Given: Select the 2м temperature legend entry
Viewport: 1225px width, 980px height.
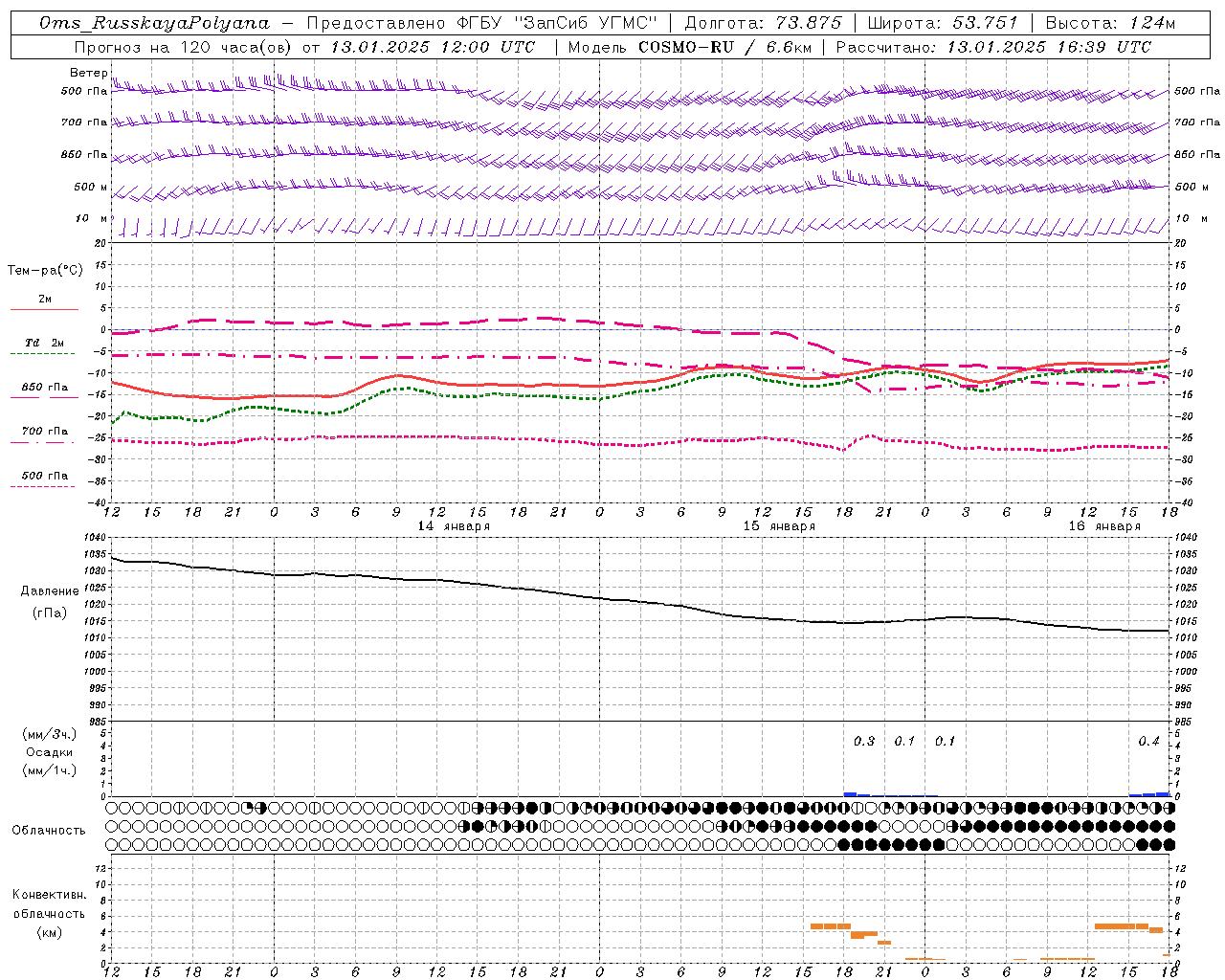Looking at the screenshot, I should [45, 300].
